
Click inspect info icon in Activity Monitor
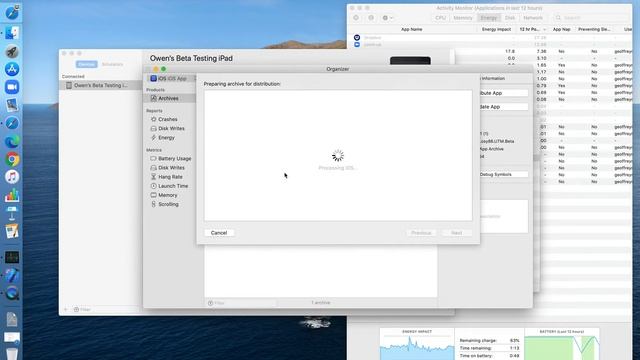[x=371, y=18]
